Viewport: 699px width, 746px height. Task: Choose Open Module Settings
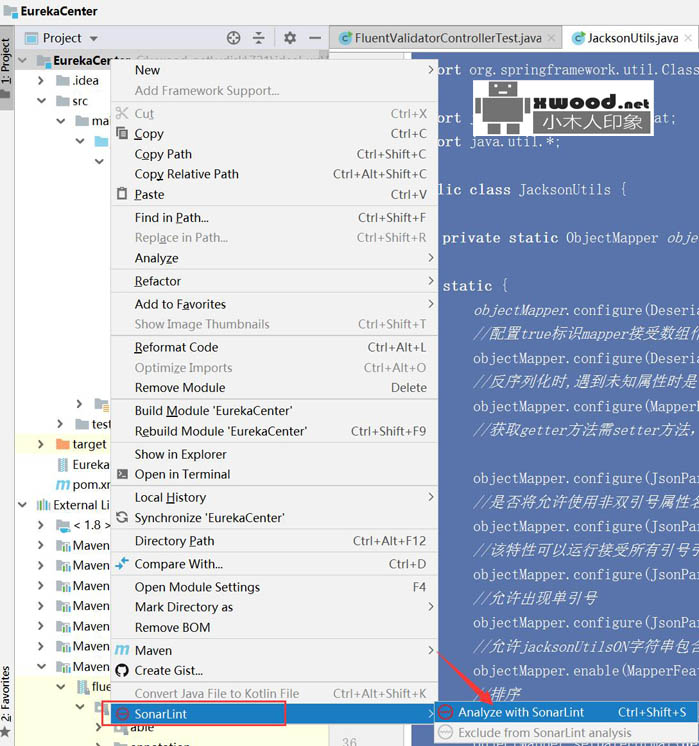pyautogui.click(x=274, y=587)
